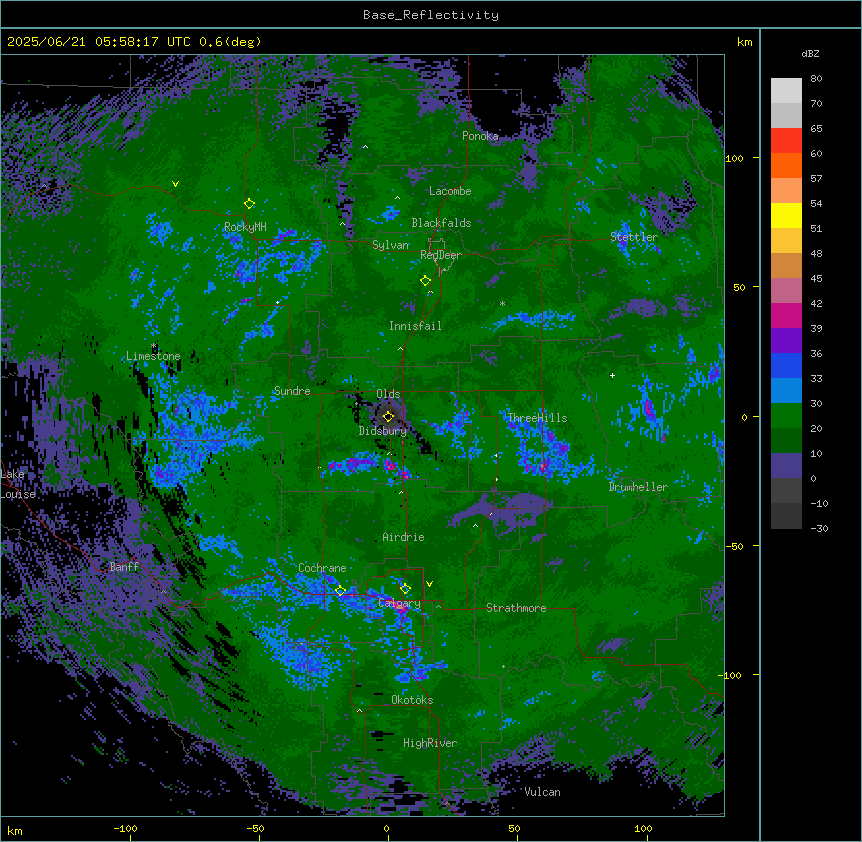This screenshot has width=862, height=842.
Task: Click the radar site marker between Olds and Didsbury
Action: [x=388, y=417]
